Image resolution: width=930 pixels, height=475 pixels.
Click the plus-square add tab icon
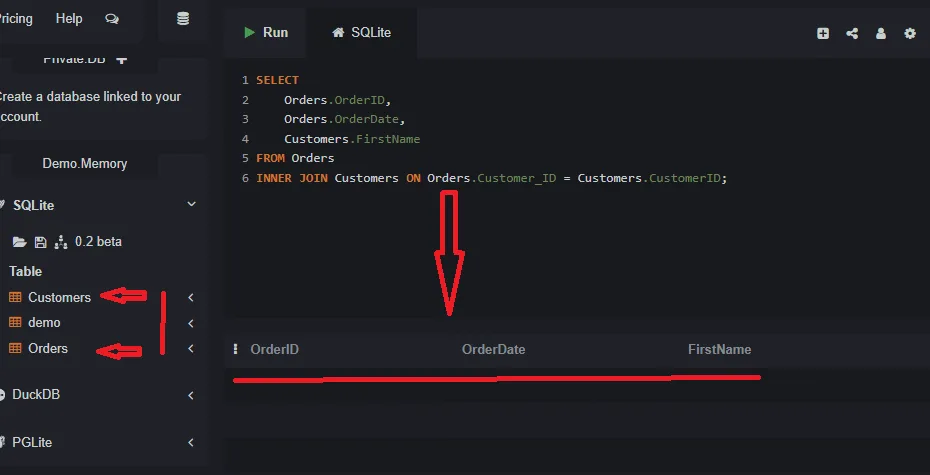tap(823, 33)
